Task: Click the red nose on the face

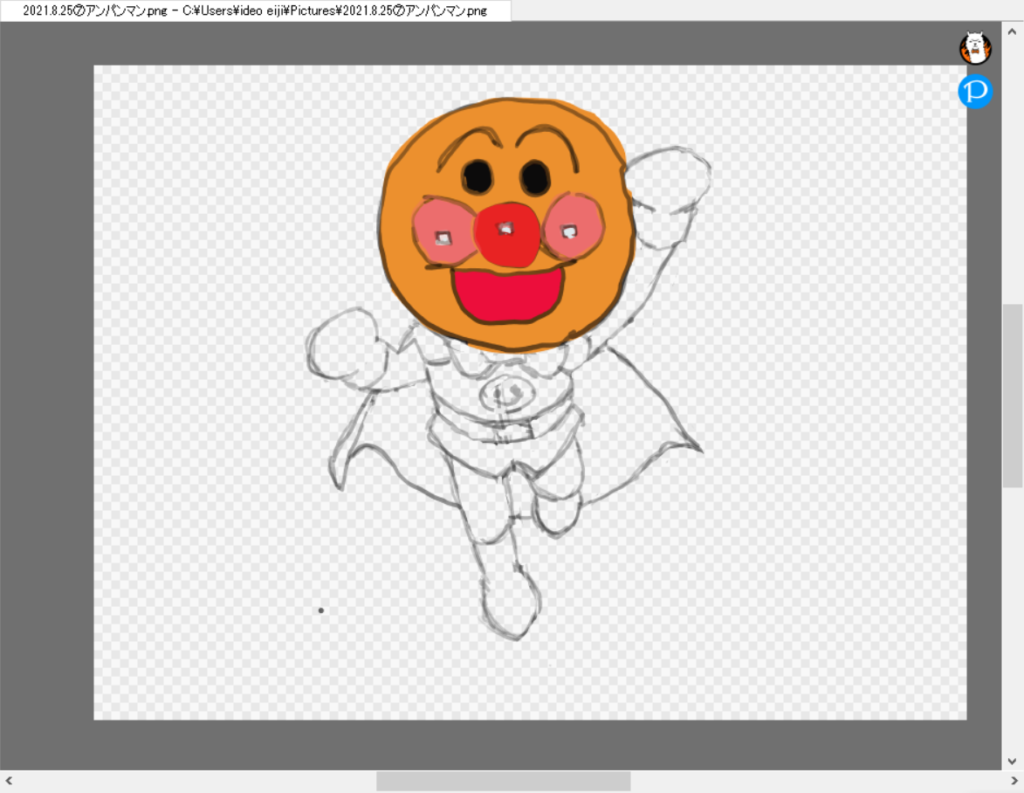Action: tap(507, 234)
